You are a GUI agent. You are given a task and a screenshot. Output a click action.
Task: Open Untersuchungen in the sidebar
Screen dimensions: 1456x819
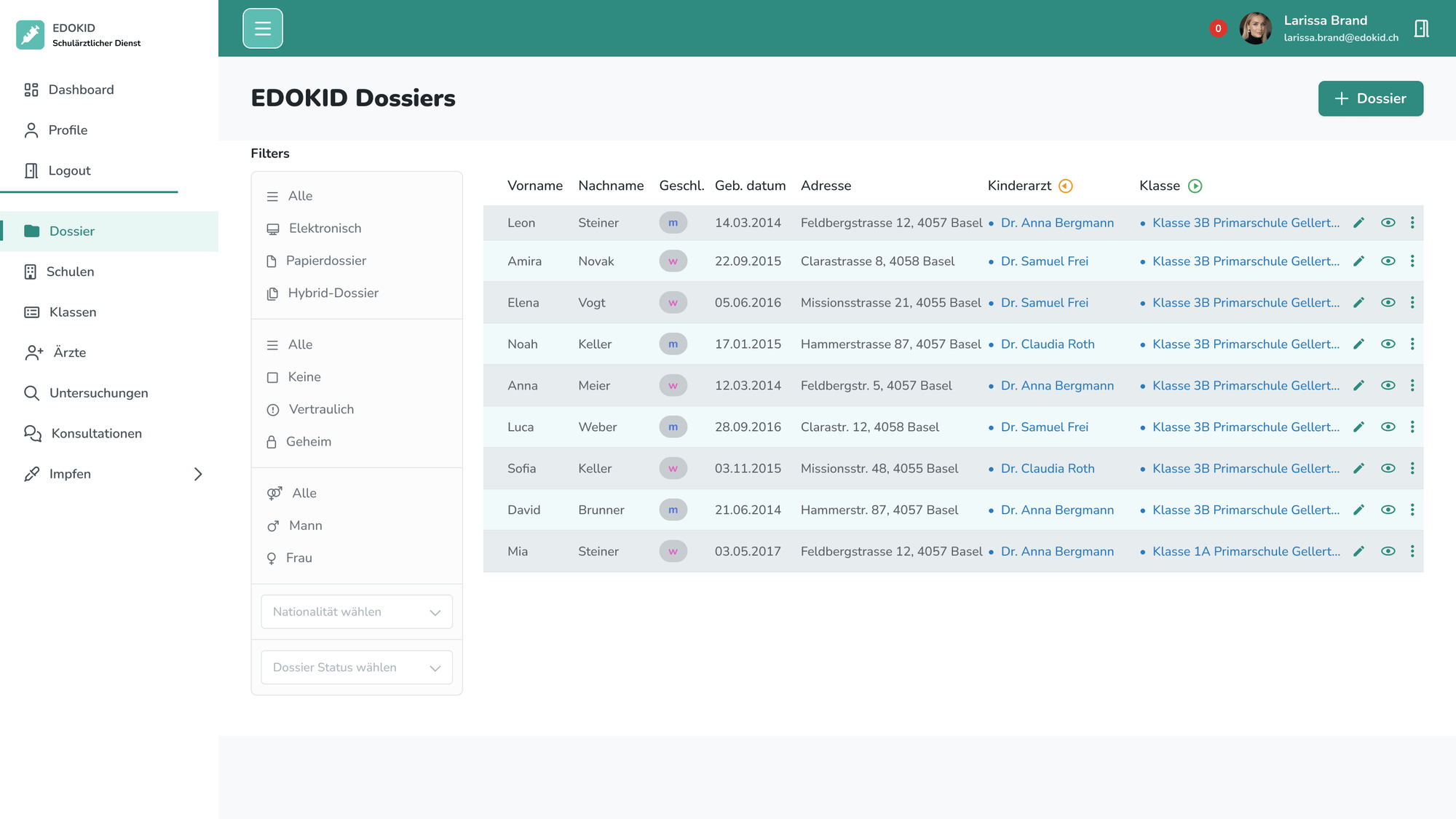(x=109, y=393)
